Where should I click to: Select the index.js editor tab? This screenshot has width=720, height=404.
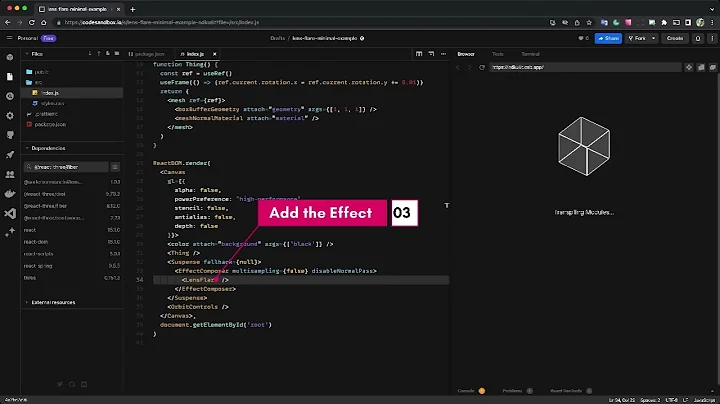point(195,54)
